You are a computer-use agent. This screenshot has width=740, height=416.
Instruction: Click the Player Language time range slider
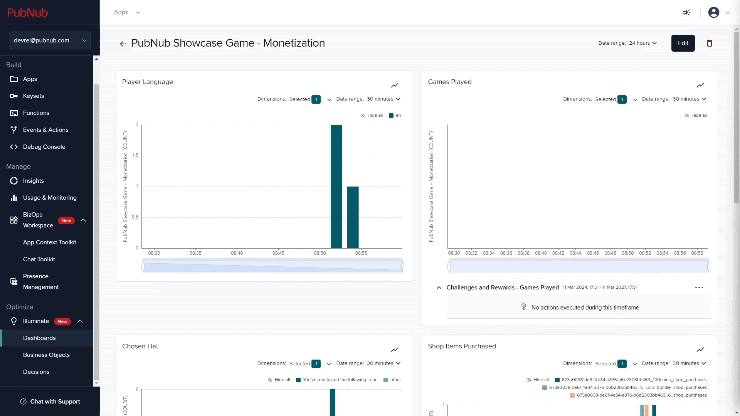272,266
